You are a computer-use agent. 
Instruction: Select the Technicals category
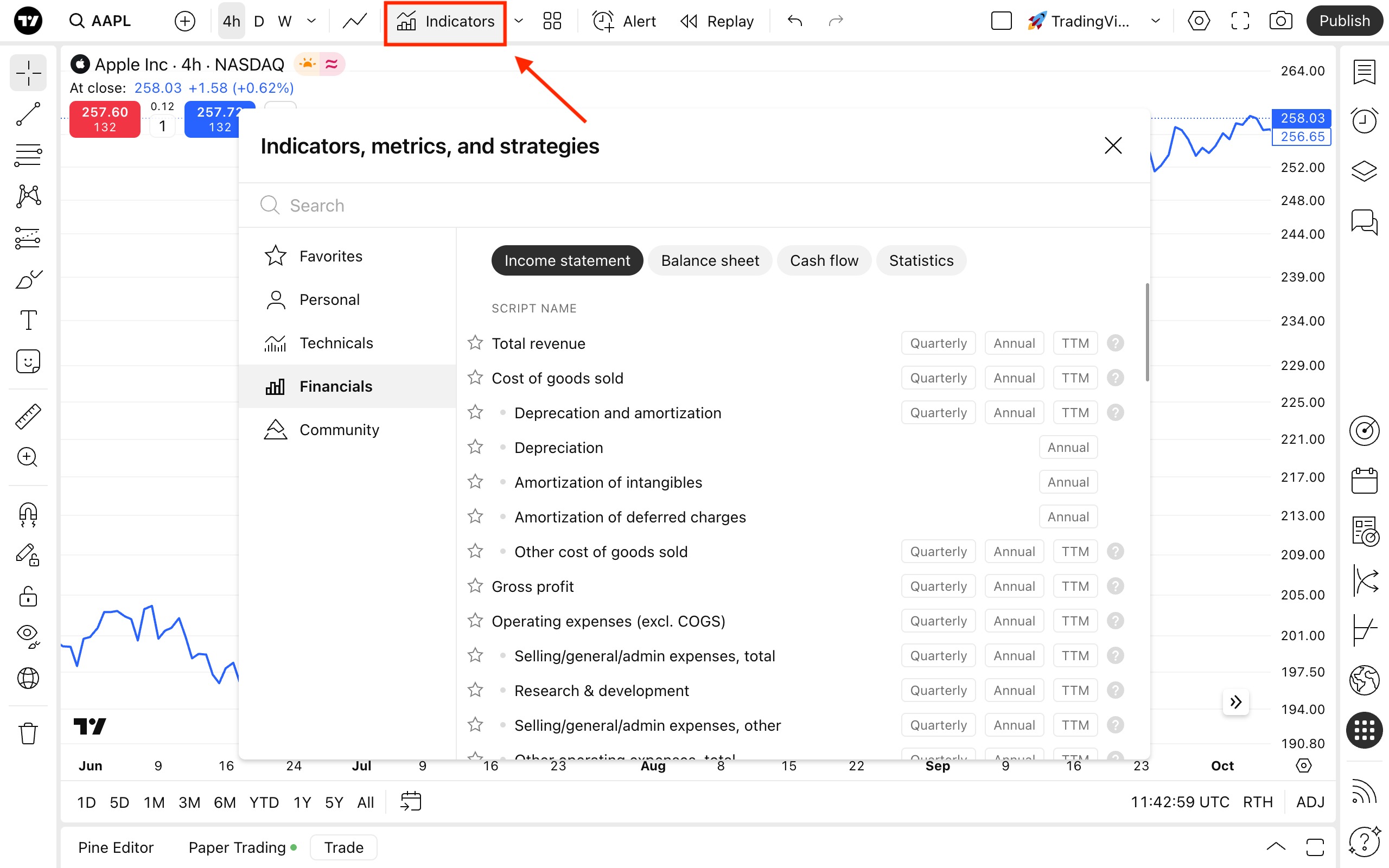pos(336,343)
